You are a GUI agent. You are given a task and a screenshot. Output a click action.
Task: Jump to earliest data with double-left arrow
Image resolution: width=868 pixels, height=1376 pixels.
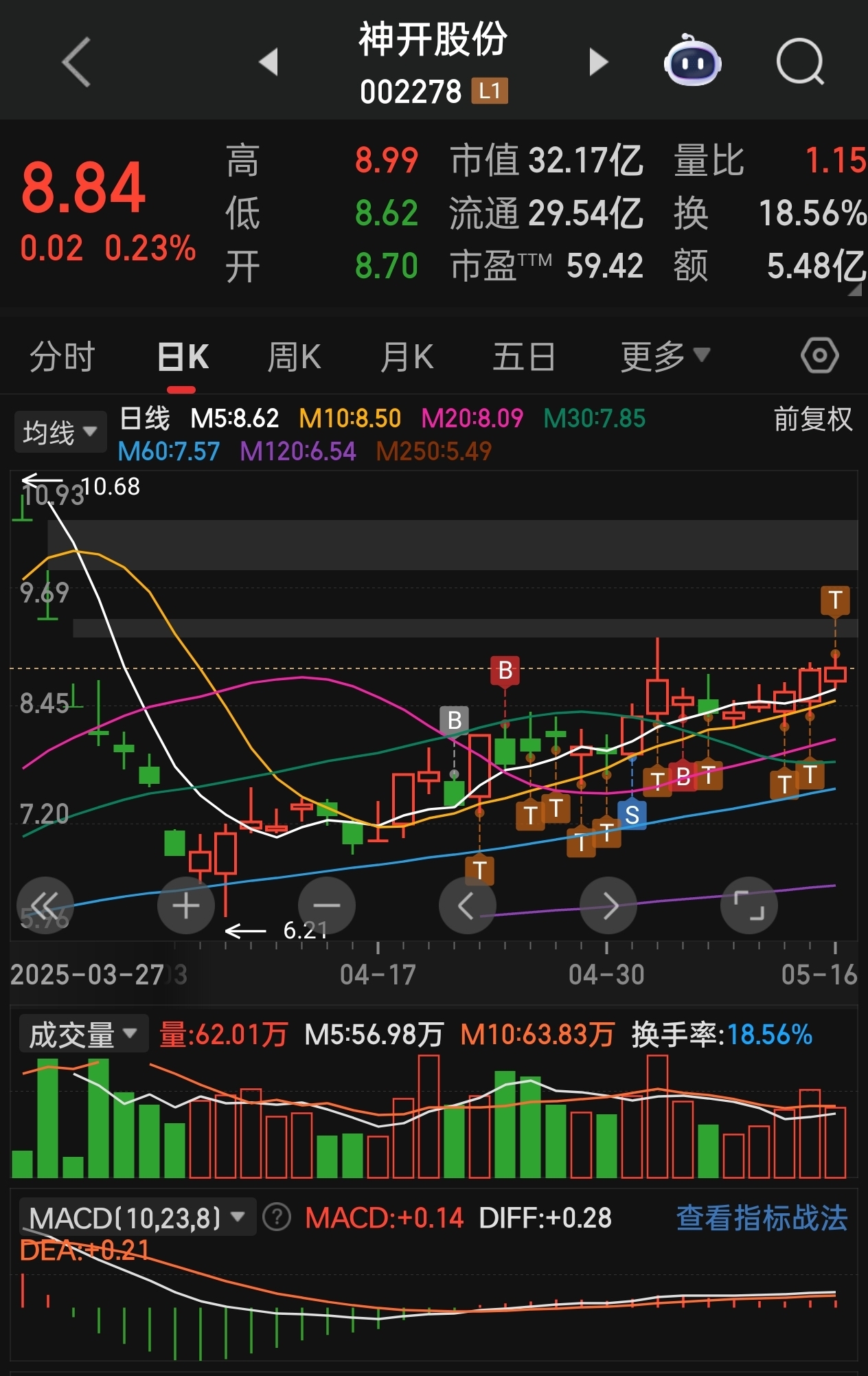click(45, 905)
